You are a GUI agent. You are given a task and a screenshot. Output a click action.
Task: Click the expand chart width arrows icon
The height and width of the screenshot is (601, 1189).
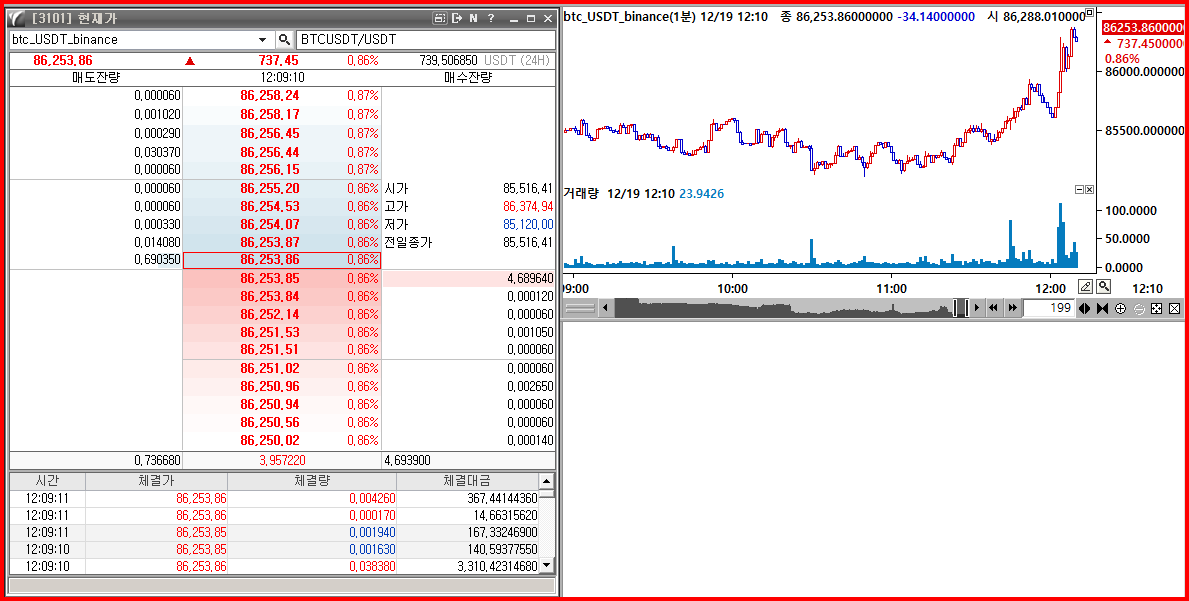1084,308
